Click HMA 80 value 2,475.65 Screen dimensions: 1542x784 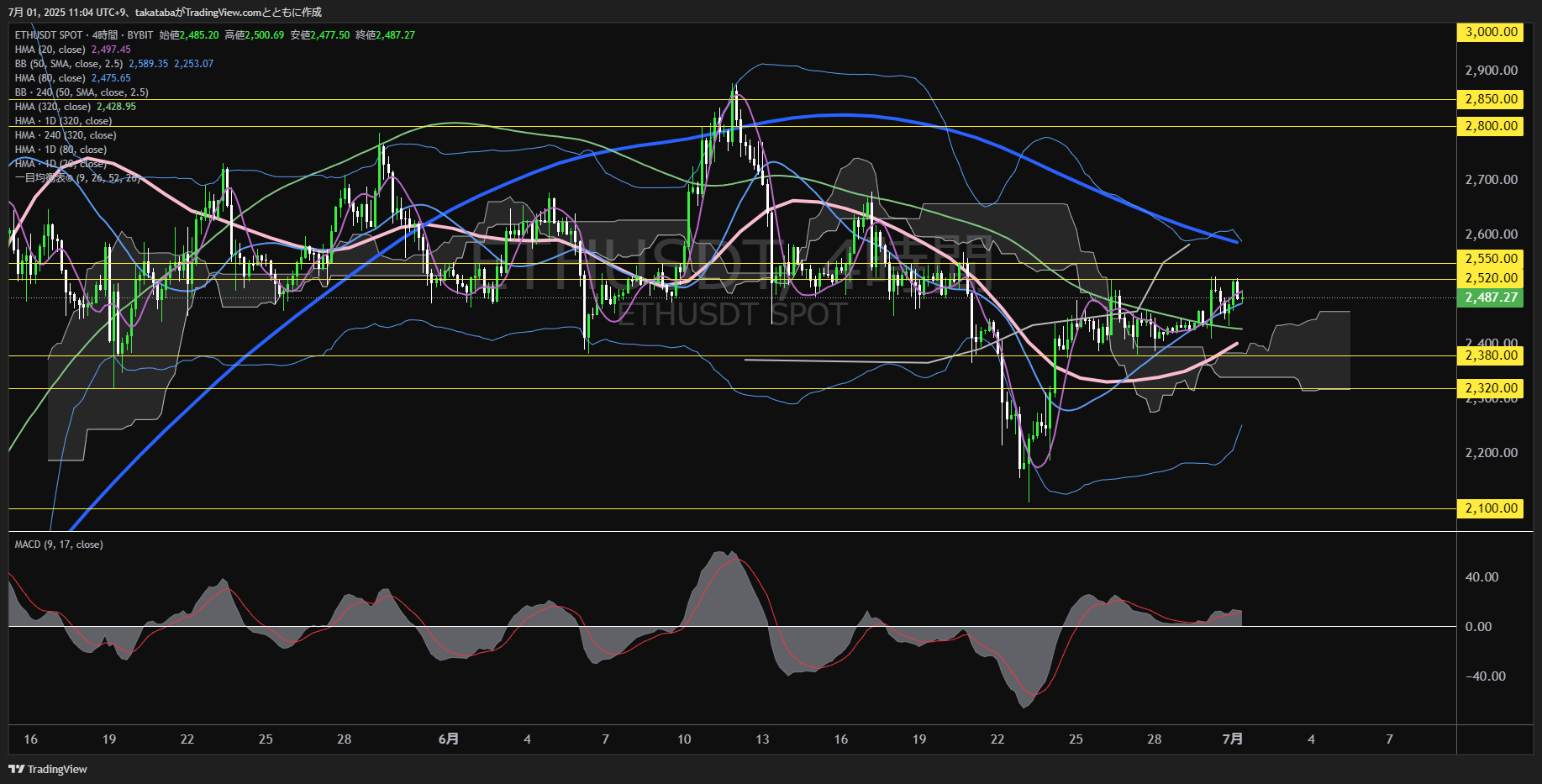pos(111,78)
